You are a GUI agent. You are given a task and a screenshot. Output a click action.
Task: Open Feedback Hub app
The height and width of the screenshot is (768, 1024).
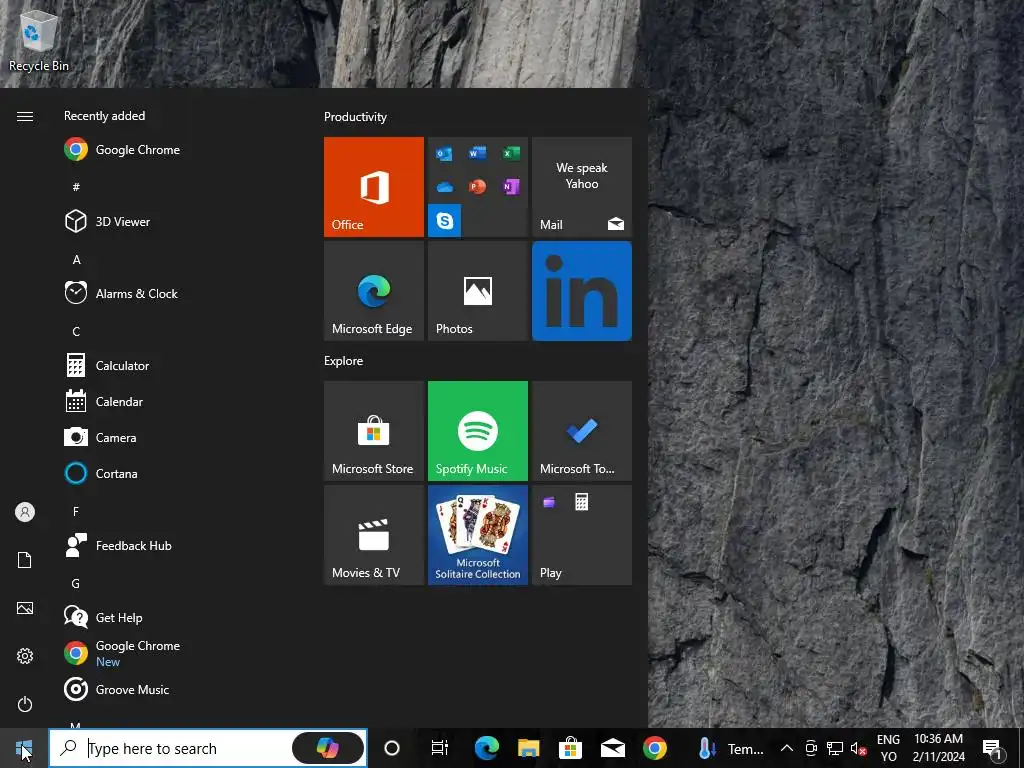click(x=118, y=545)
